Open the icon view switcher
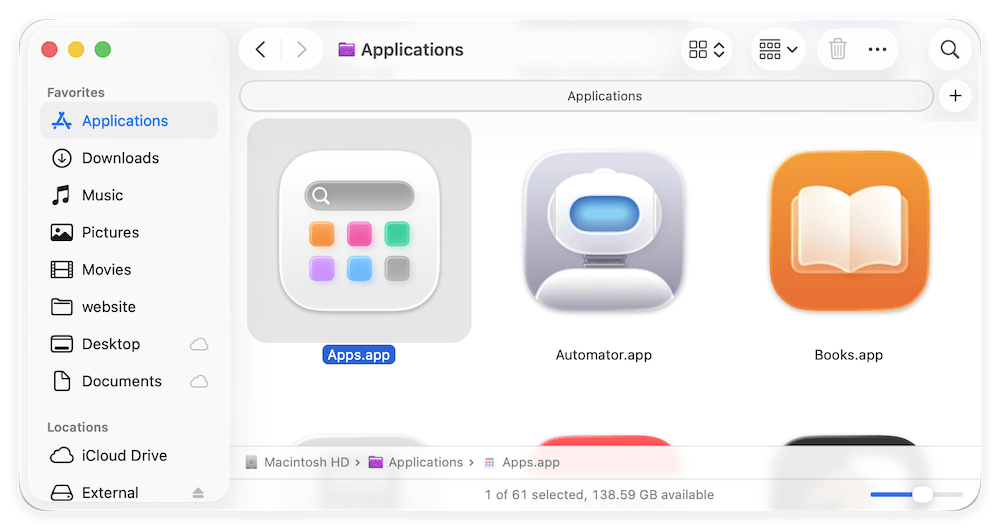 click(x=707, y=50)
